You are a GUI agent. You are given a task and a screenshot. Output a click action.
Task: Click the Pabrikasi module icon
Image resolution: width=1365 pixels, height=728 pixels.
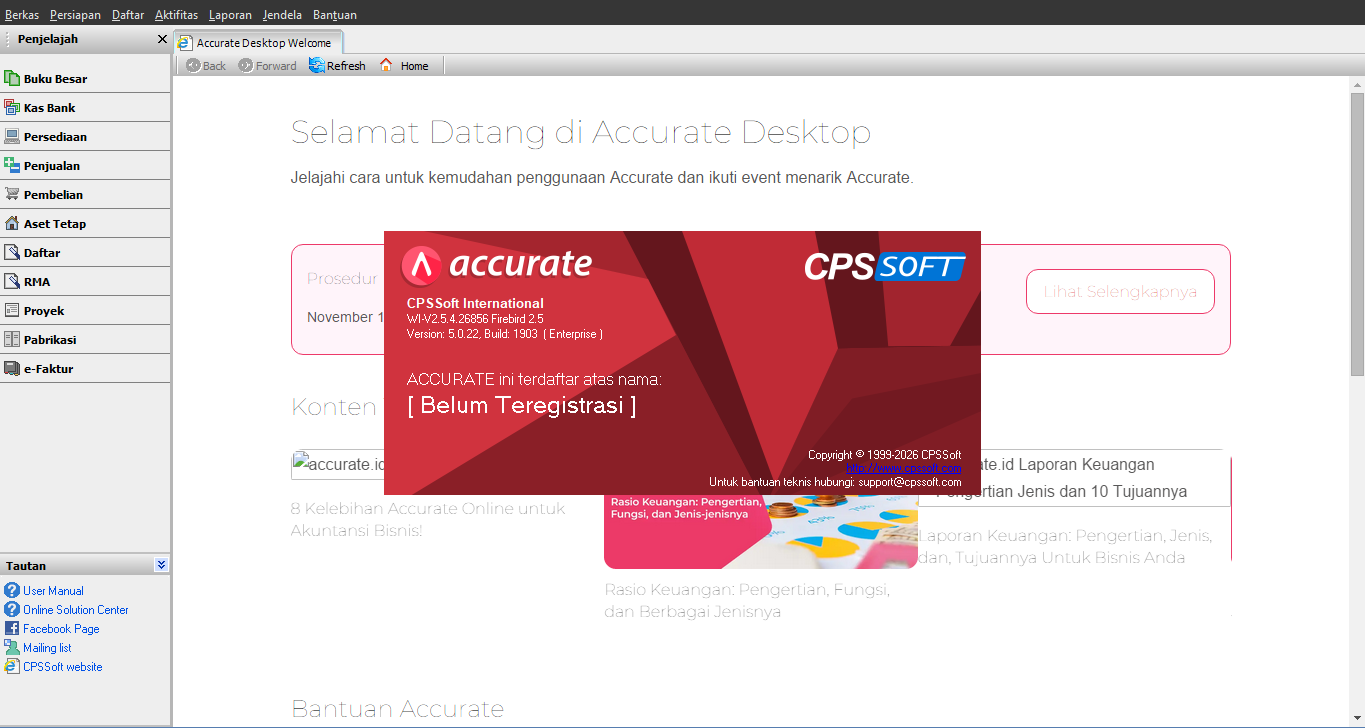coord(12,340)
